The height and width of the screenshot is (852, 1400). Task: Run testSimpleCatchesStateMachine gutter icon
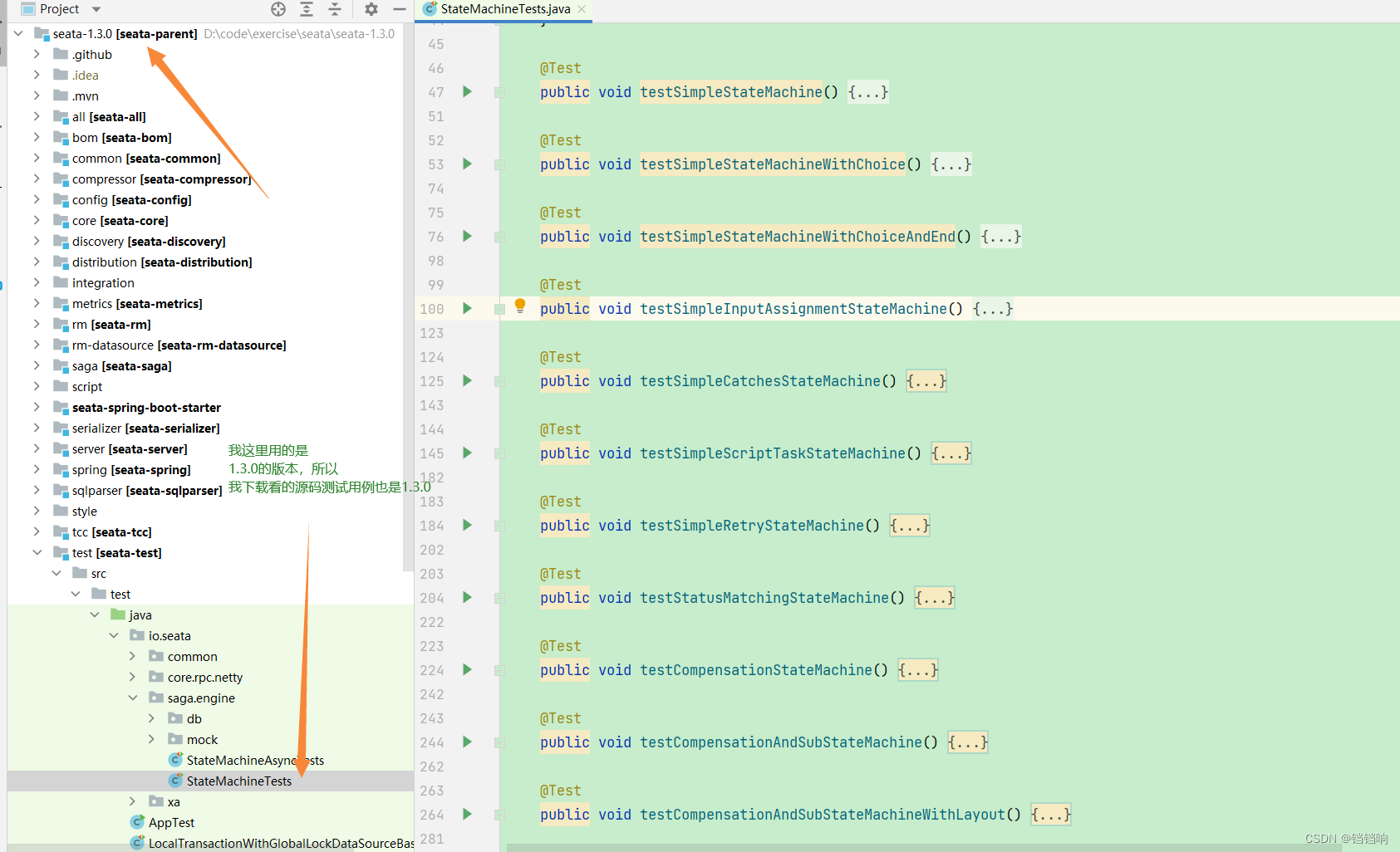pos(467,380)
